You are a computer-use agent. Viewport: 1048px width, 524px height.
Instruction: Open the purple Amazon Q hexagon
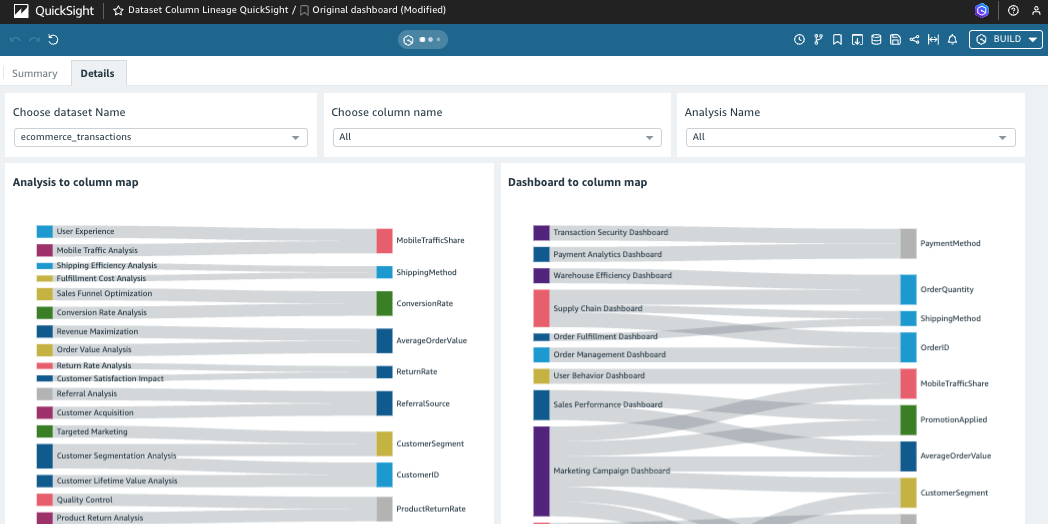pos(982,10)
